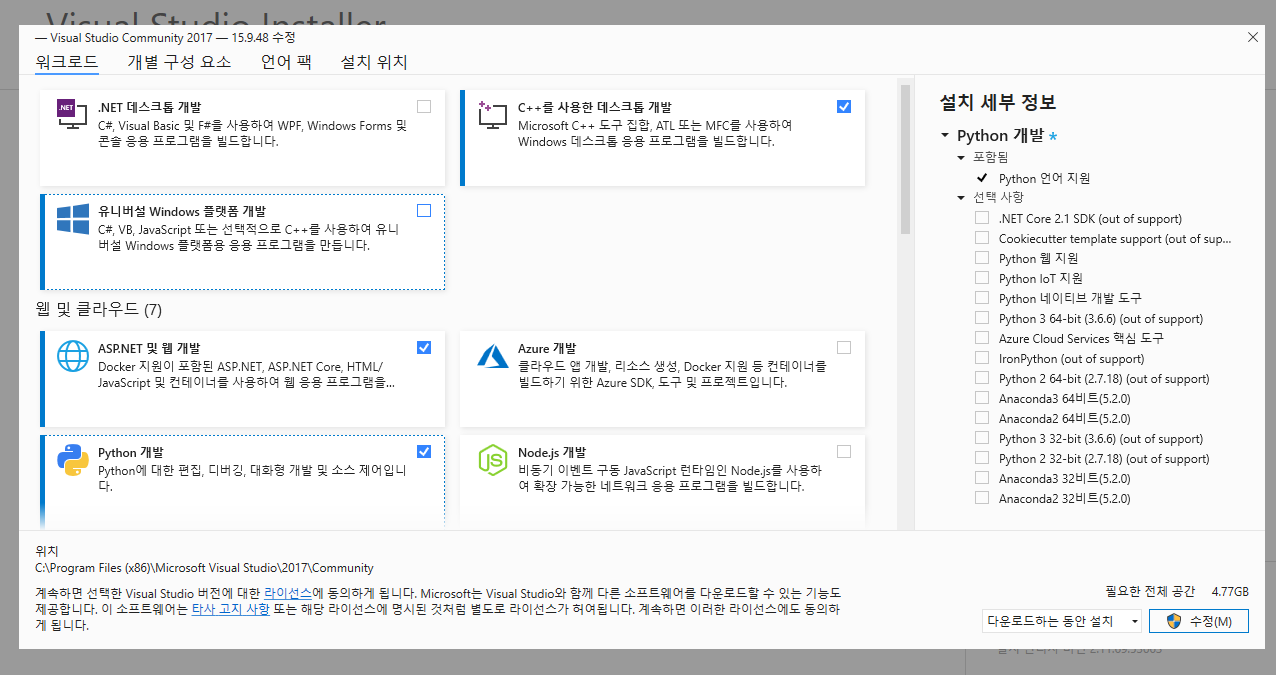The image size is (1276, 675).
Task: Collapse the 포함됨 section
Action: pos(962,158)
